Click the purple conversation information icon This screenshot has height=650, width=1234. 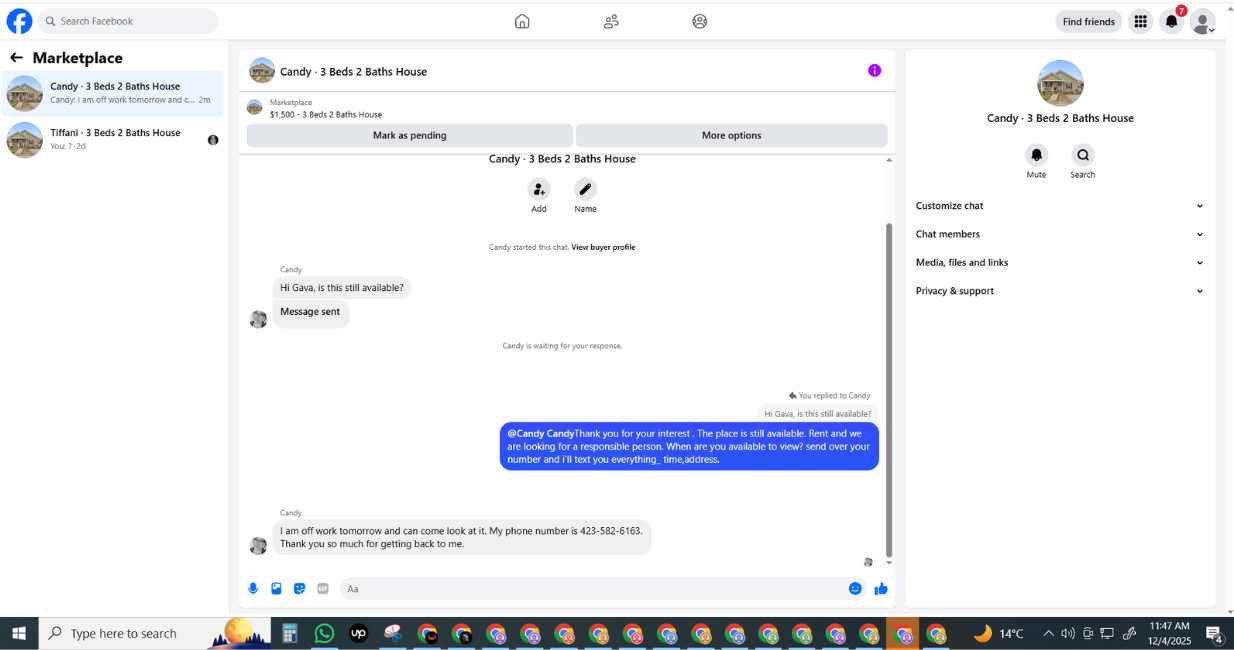tap(875, 70)
